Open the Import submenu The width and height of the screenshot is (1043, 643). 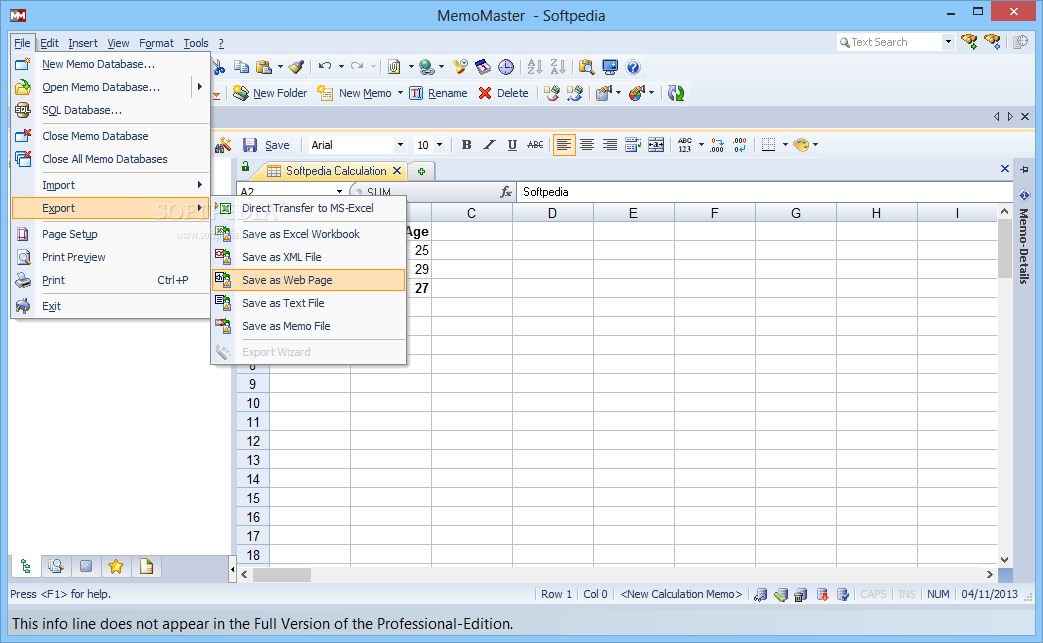pos(110,185)
